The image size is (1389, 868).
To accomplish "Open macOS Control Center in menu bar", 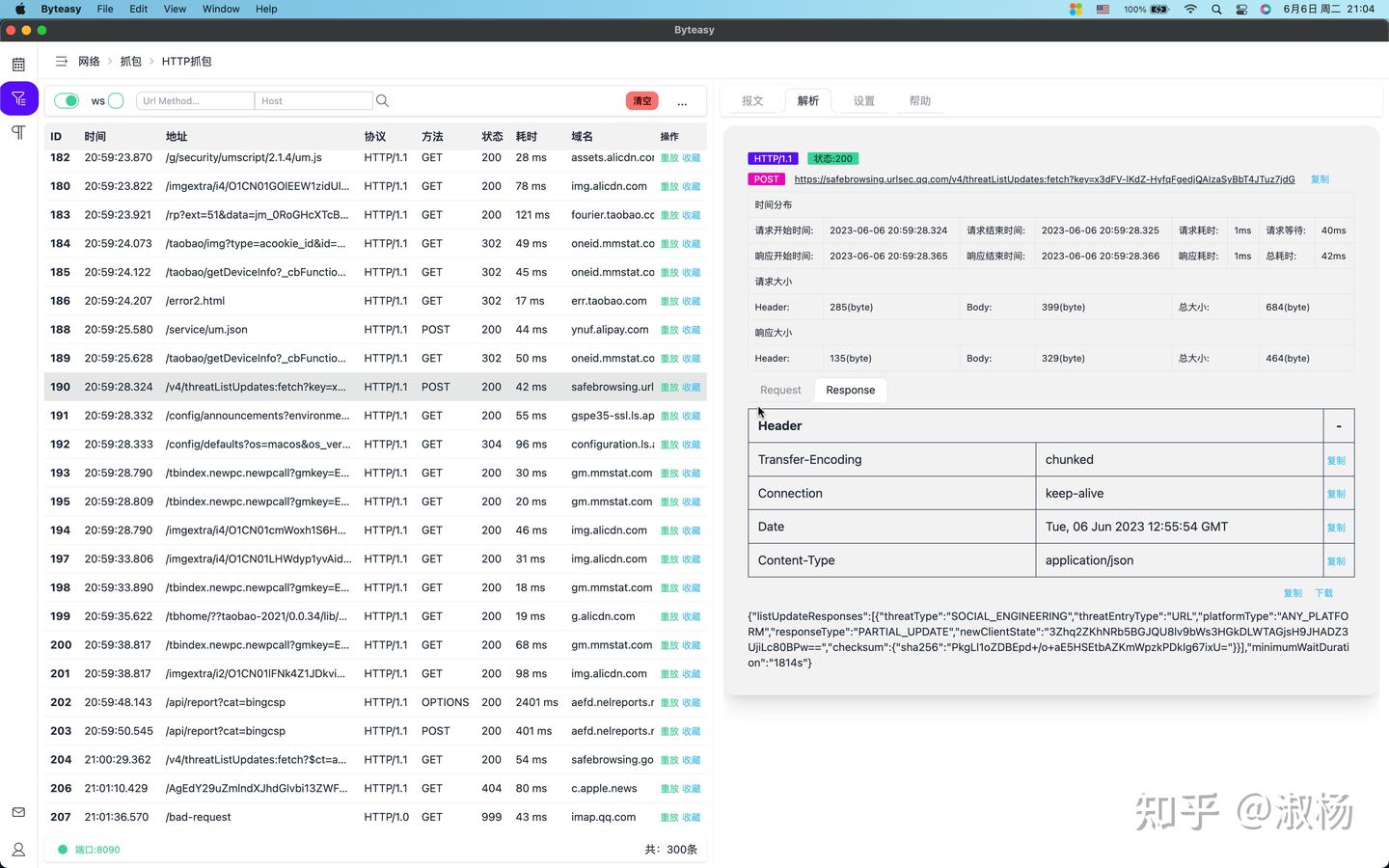I will [1241, 10].
